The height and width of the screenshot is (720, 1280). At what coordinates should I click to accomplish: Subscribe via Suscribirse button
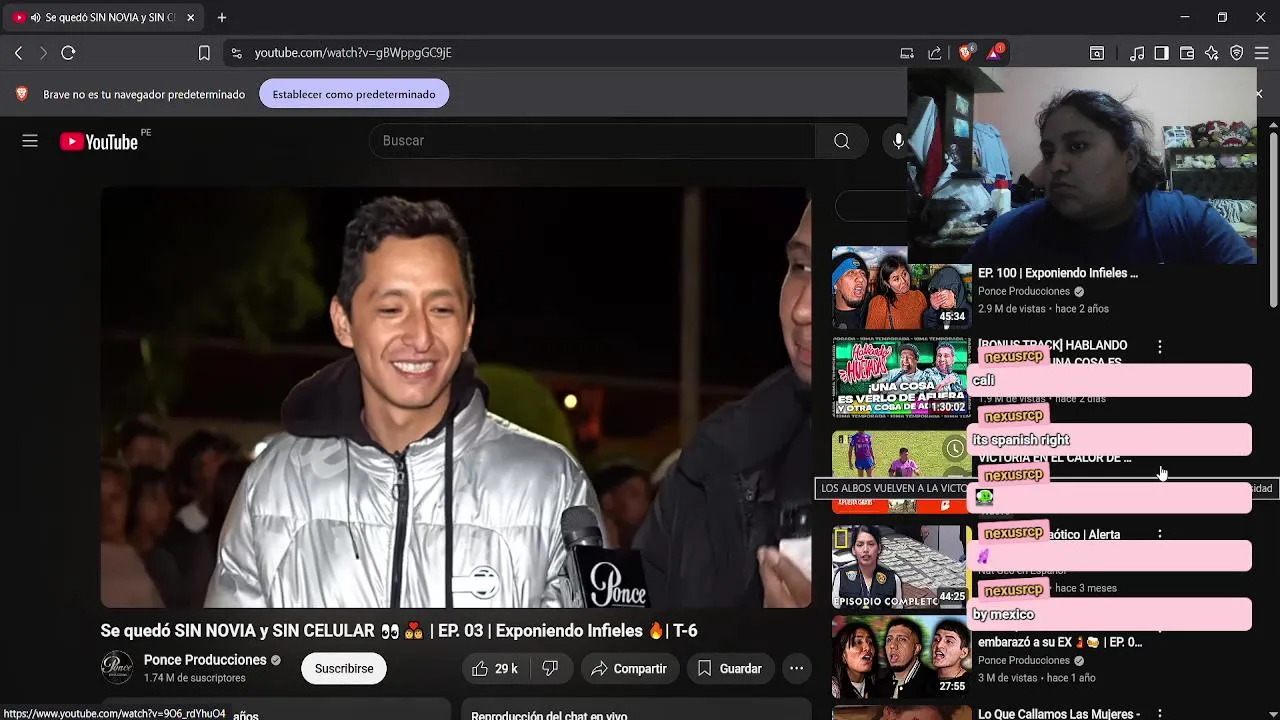[x=344, y=668]
